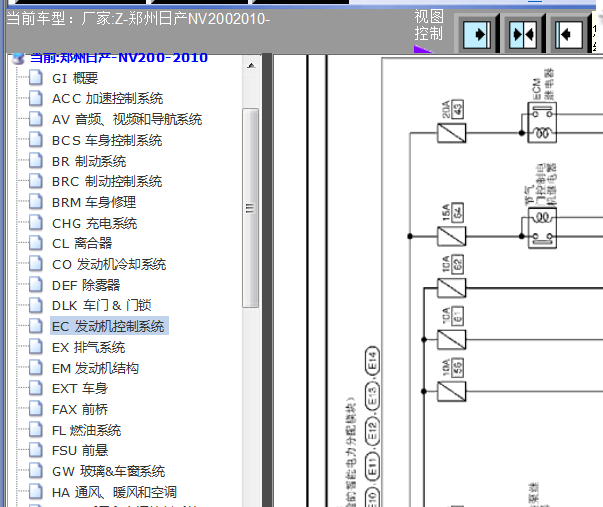
Task: Click the E13 connector label
Action: (x=372, y=397)
